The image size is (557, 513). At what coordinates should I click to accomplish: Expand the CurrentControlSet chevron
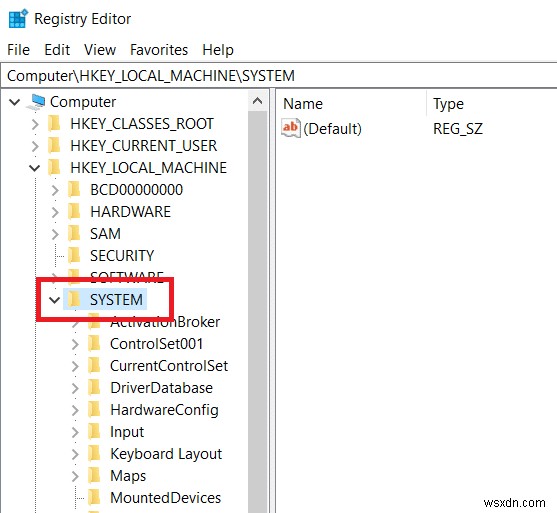point(75,366)
